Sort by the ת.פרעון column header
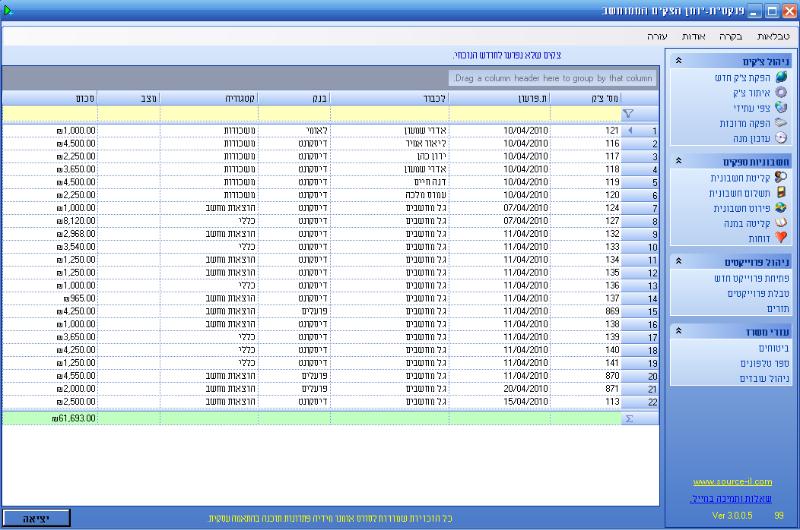 pyautogui.click(x=499, y=98)
